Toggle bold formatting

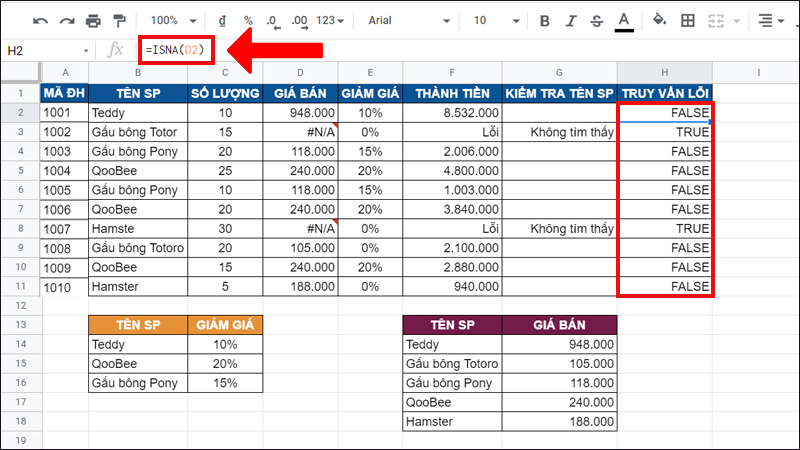point(545,20)
